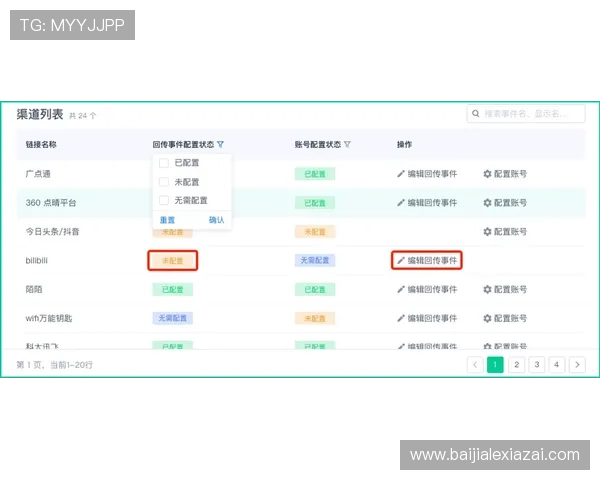Screen dimensions: 600x480
Task: Check the 未配置 filter checkbox
Action: click(x=164, y=182)
